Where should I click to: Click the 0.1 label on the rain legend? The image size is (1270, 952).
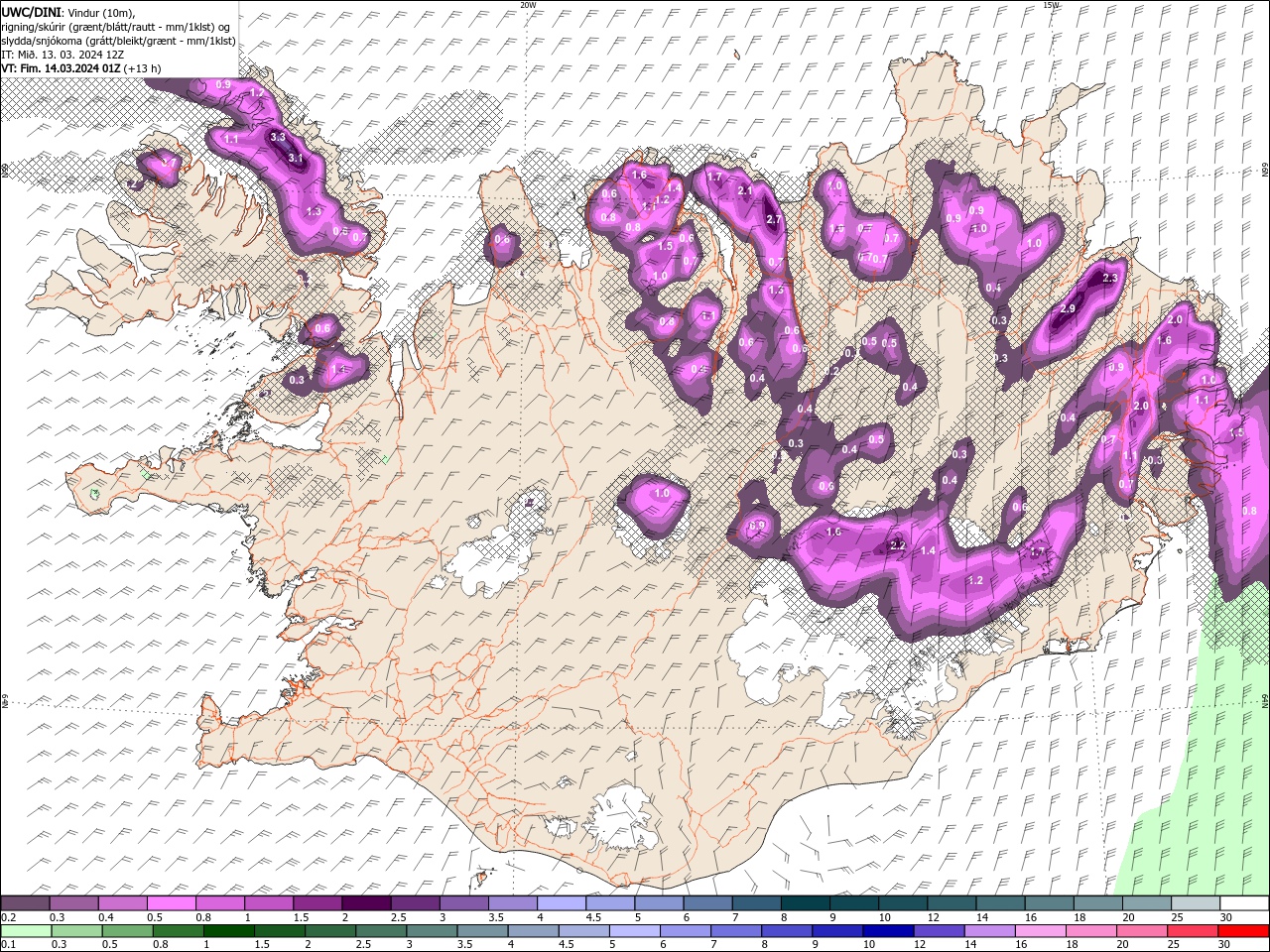(x=8, y=944)
